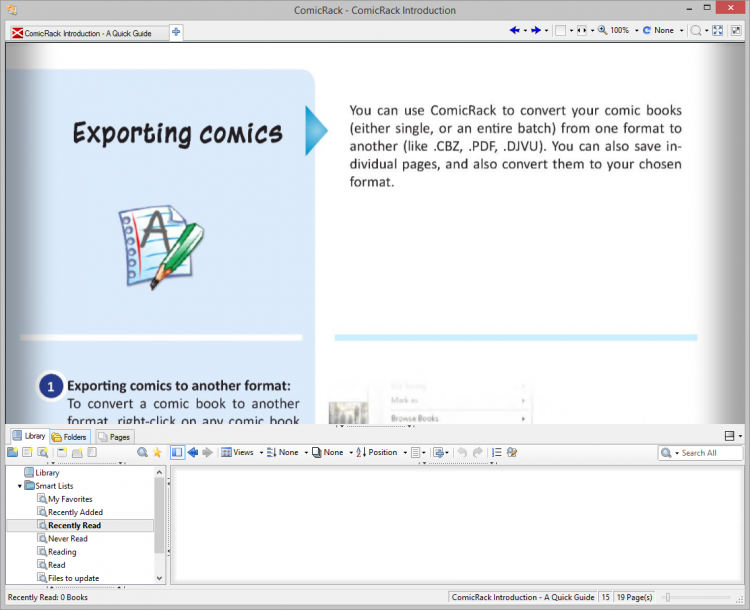Switch to the Library tab
The height and width of the screenshot is (610, 750).
pos(29,436)
